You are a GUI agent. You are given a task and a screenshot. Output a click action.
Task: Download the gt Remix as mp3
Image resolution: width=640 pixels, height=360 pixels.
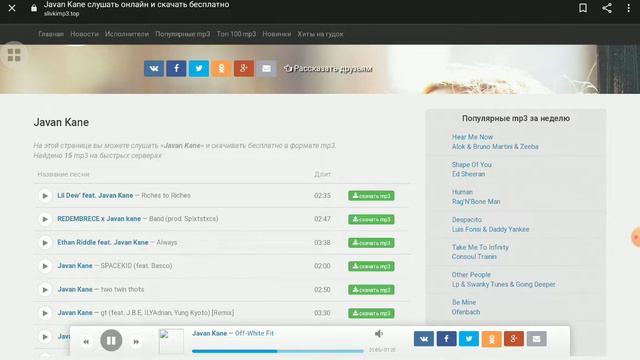click(371, 313)
